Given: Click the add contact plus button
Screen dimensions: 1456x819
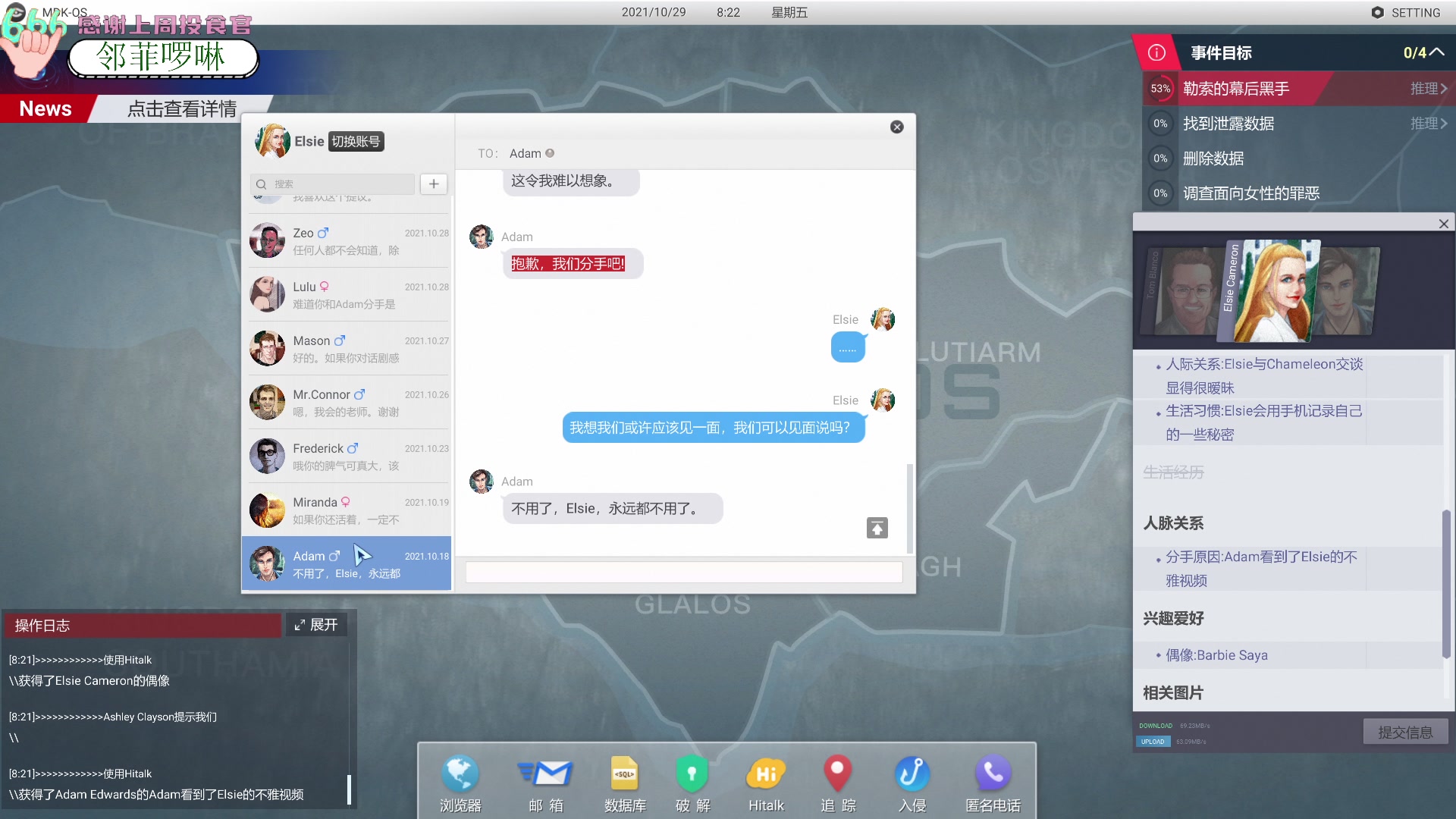Looking at the screenshot, I should pyautogui.click(x=434, y=184).
